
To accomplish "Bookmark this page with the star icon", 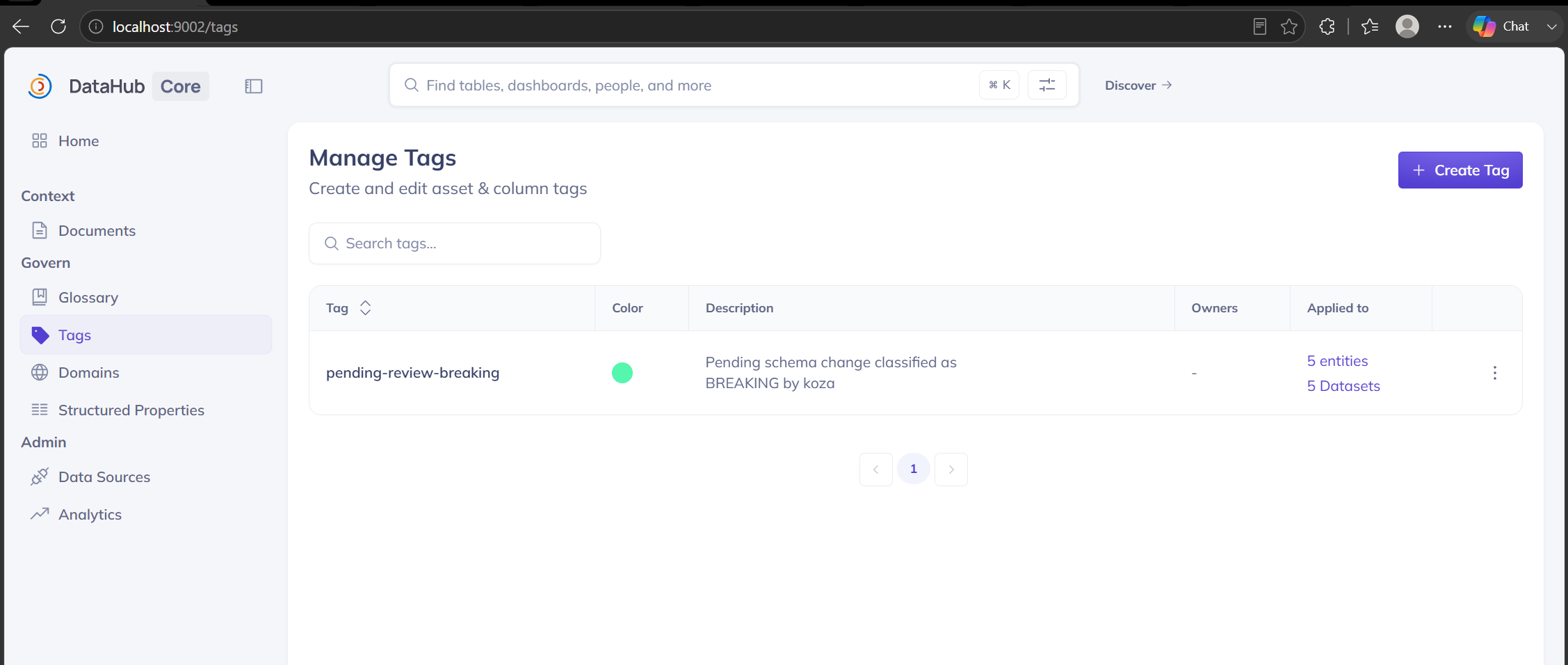I will tap(1289, 26).
